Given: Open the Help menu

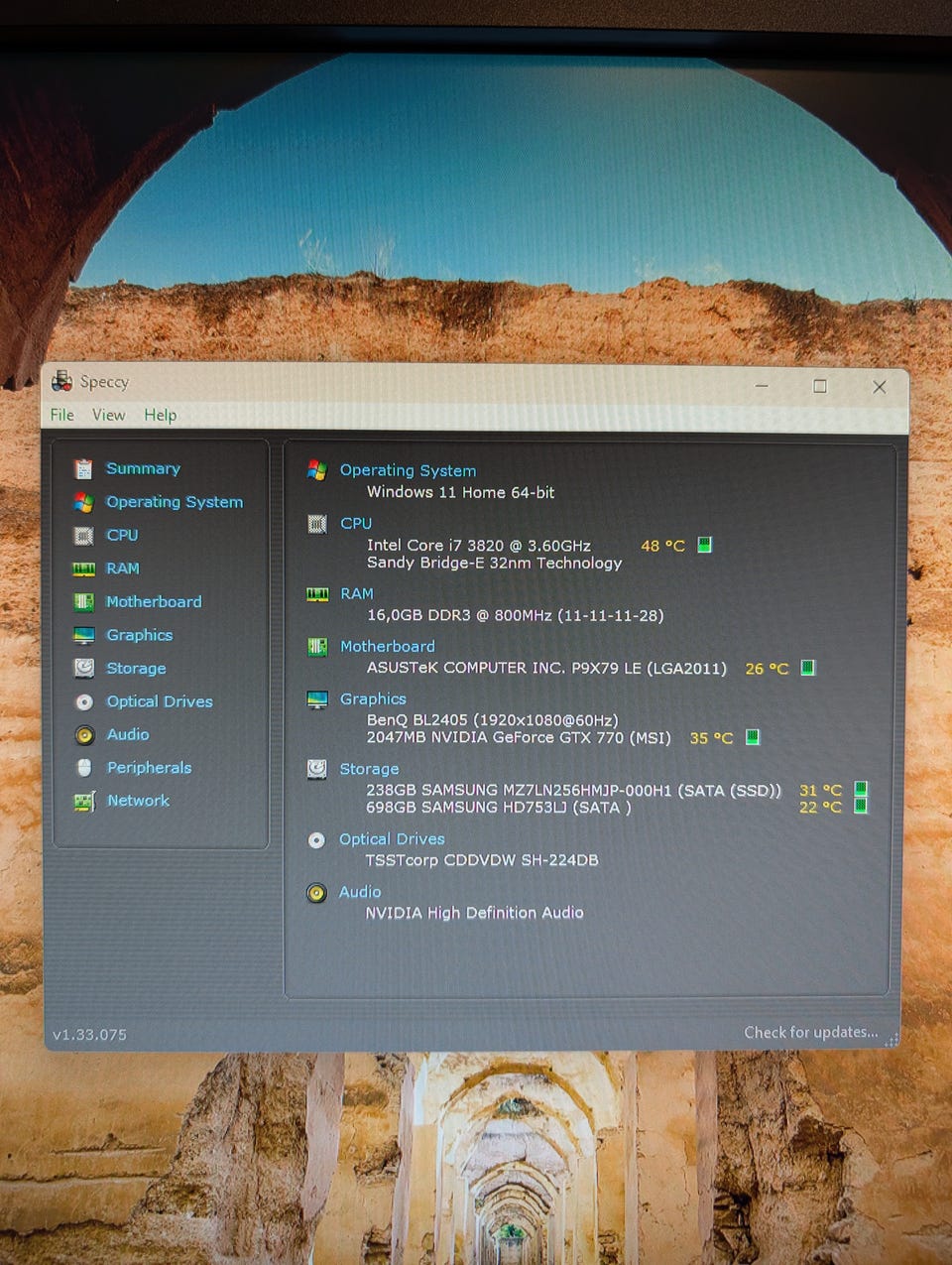Looking at the screenshot, I should [x=161, y=415].
